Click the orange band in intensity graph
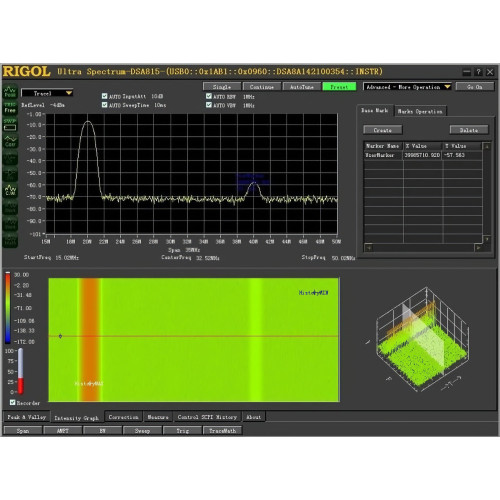This screenshot has height=500, width=500. coord(90,340)
